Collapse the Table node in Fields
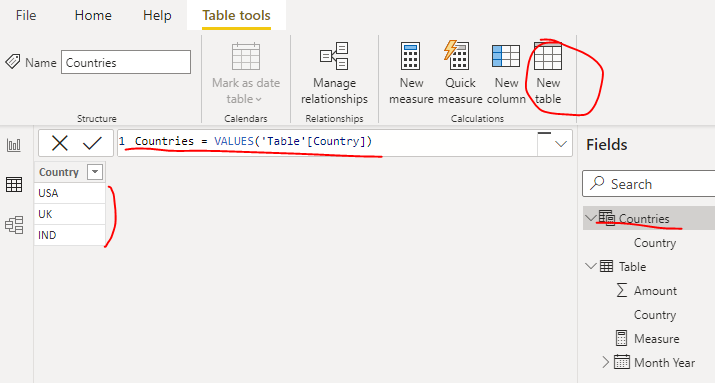Image resolution: width=715 pixels, height=383 pixels. point(591,266)
